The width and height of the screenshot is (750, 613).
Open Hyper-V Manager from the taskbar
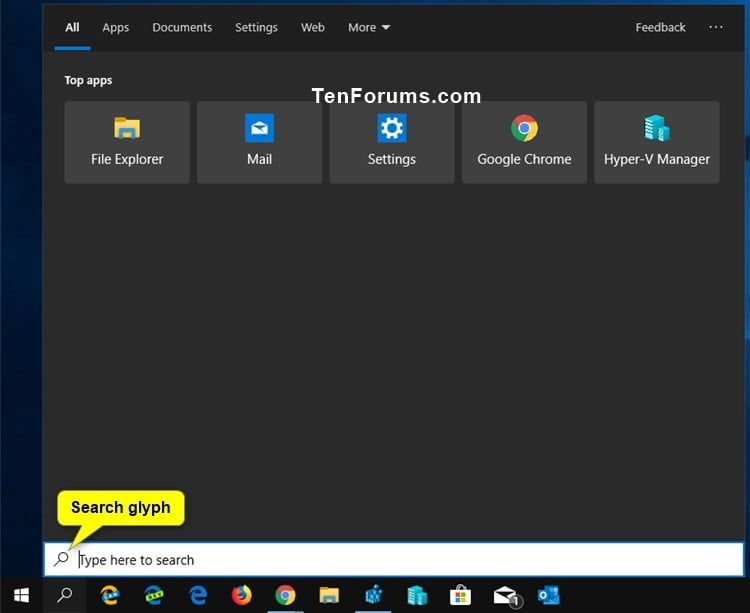point(417,595)
